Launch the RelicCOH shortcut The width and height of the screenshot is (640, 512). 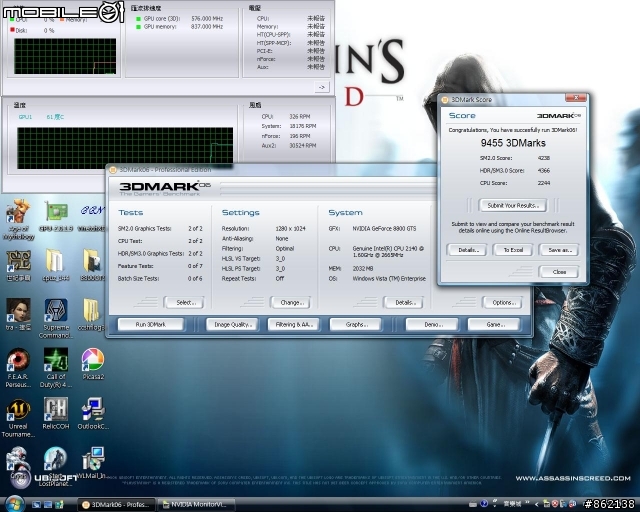click(x=56, y=414)
